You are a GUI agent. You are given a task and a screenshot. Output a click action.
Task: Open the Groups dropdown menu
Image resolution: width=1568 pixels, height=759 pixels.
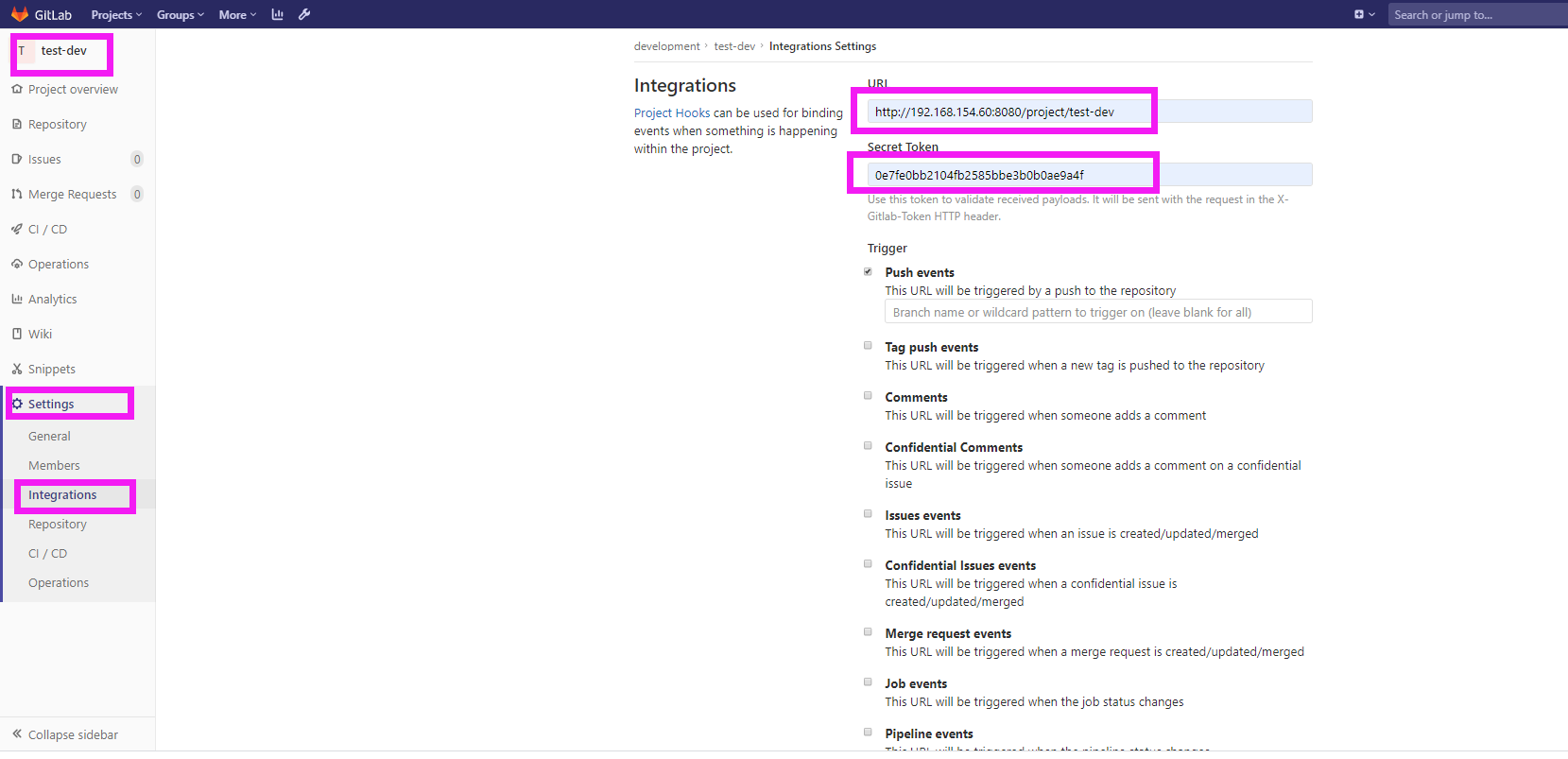coord(180,14)
